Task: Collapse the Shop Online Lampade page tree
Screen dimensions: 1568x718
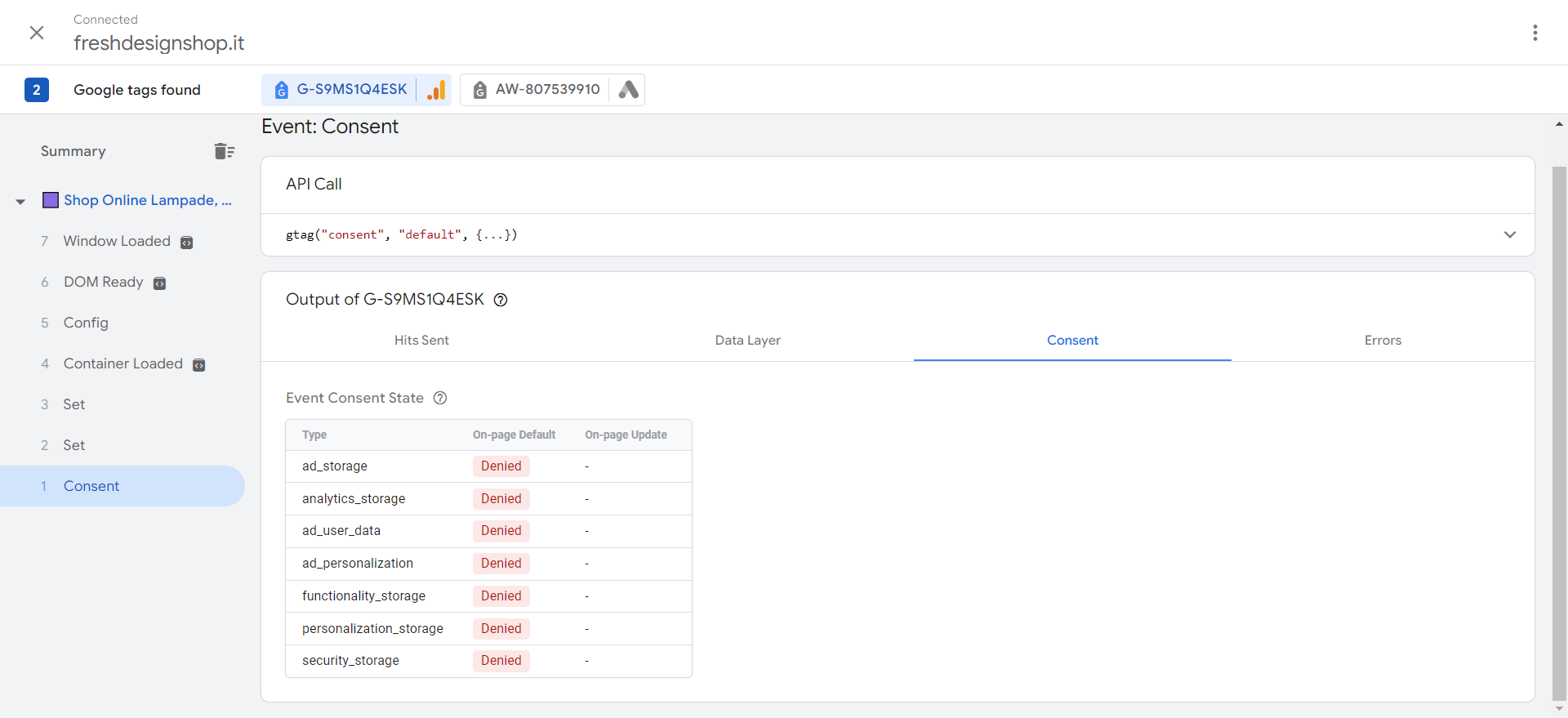Action: click(x=20, y=201)
